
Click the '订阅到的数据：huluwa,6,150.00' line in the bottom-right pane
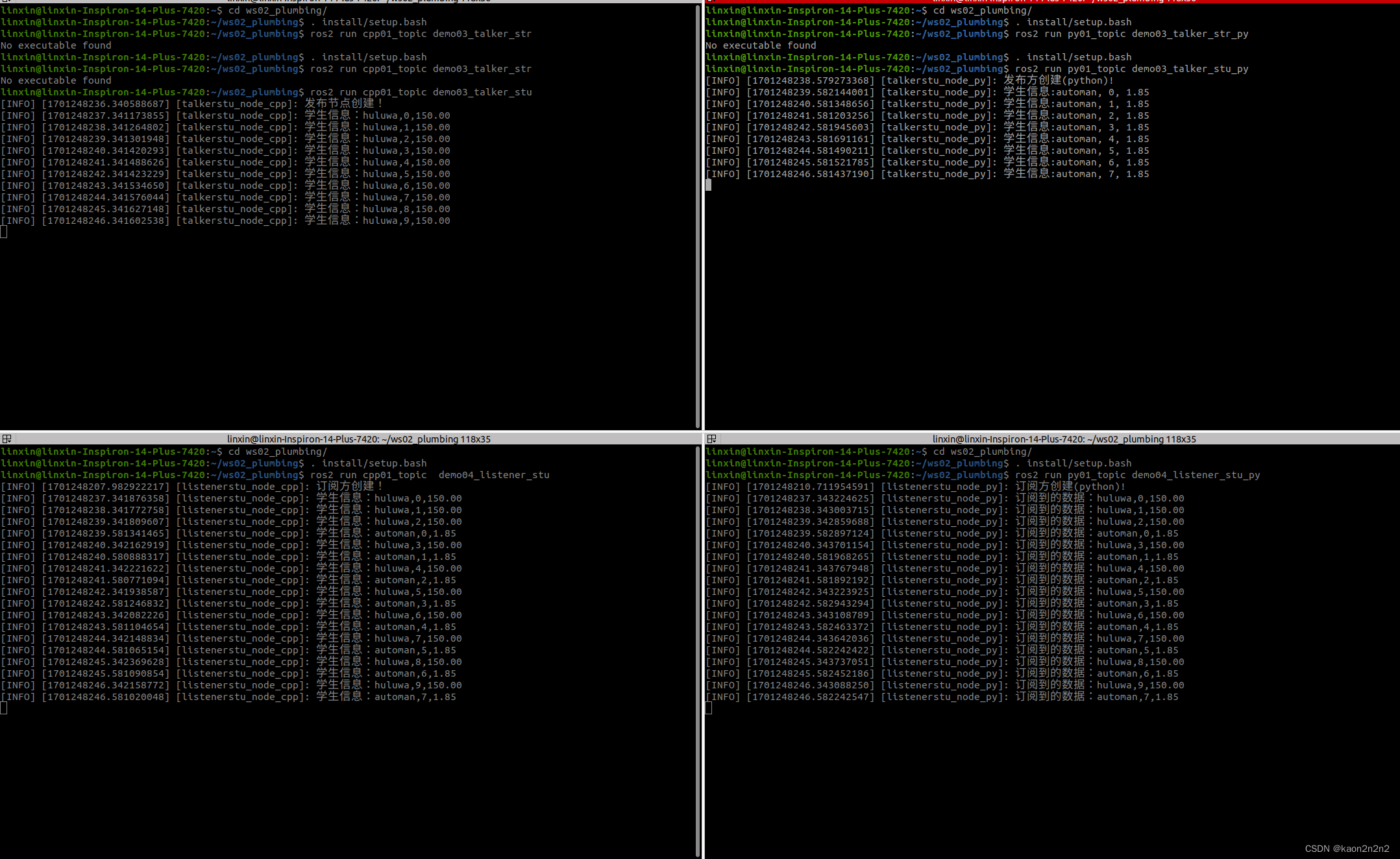(945, 615)
